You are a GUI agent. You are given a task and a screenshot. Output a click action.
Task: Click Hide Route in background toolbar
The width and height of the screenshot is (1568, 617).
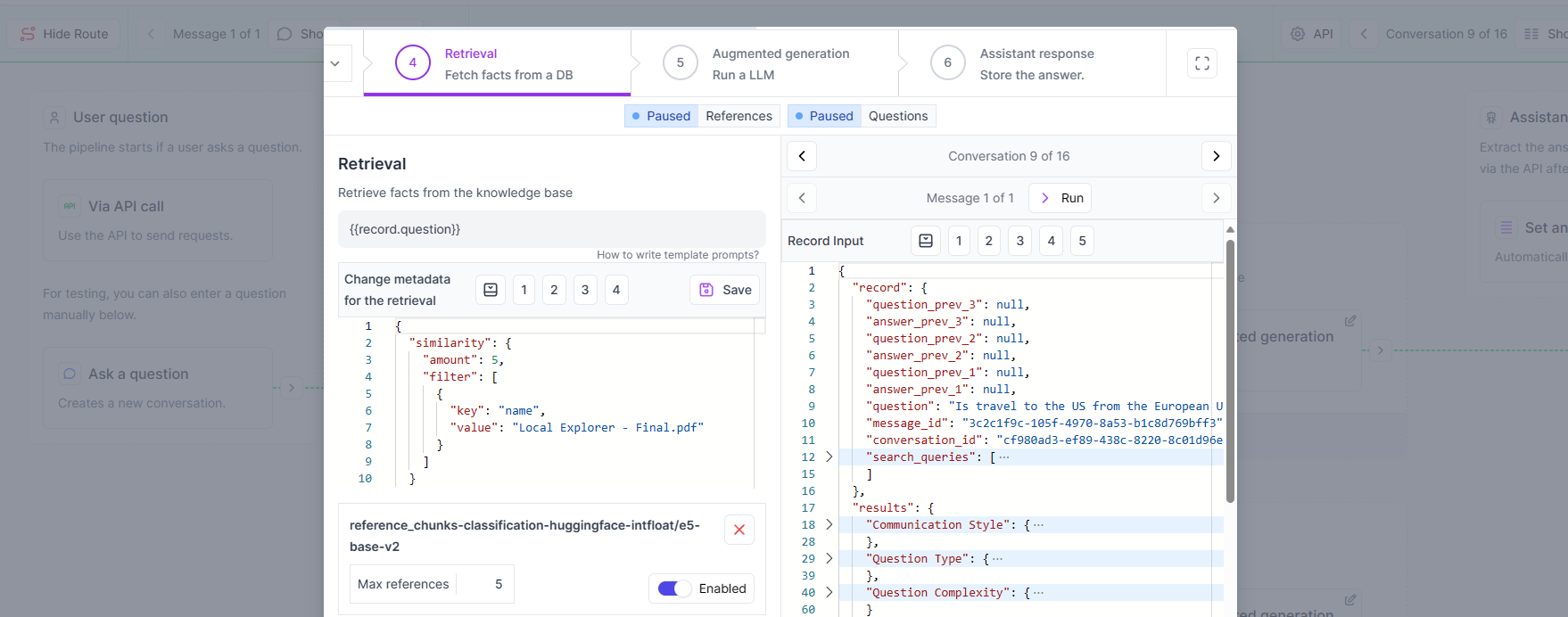point(64,34)
